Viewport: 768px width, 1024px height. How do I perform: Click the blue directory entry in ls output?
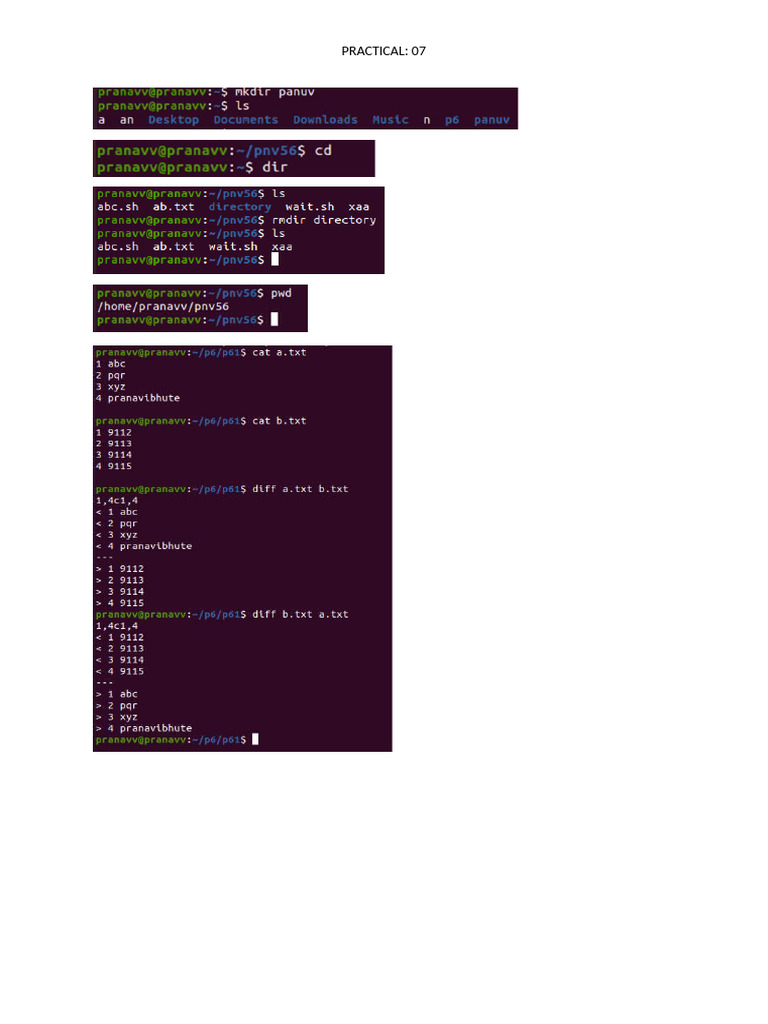pos(240,207)
